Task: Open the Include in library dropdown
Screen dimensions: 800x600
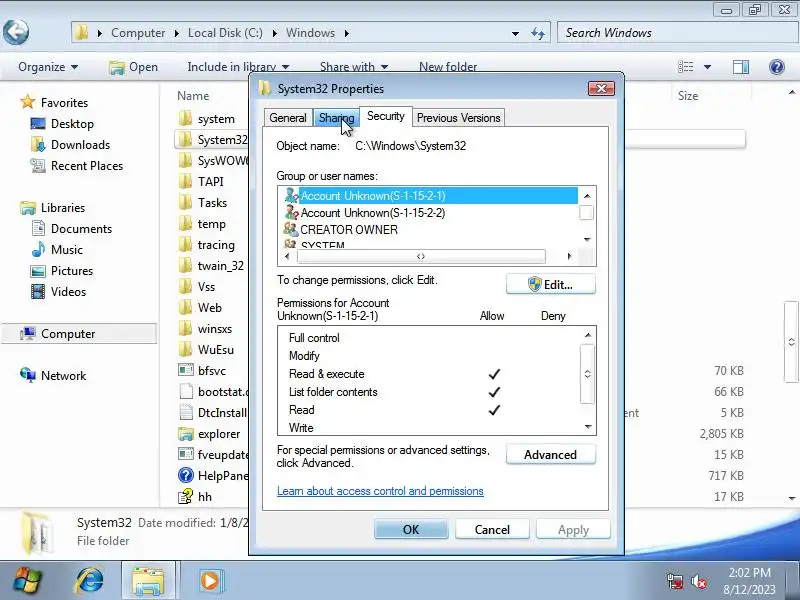Action: [x=238, y=67]
